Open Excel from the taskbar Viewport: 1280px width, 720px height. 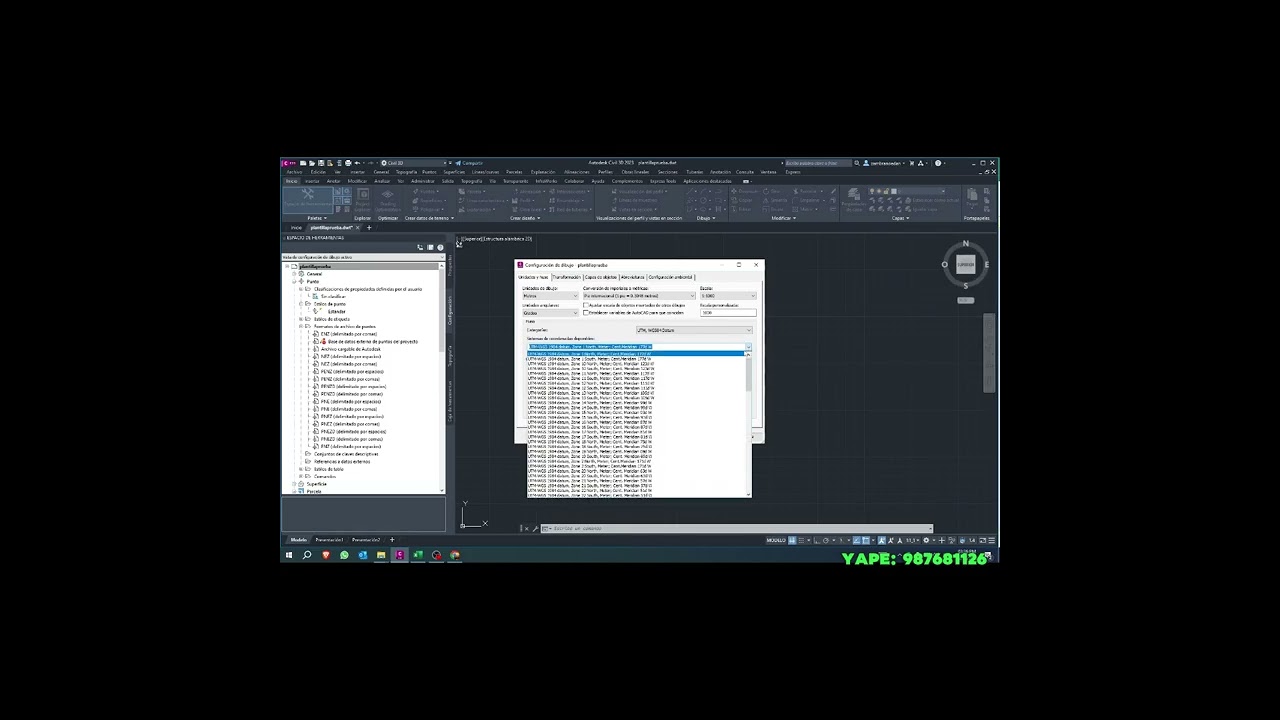click(x=418, y=555)
